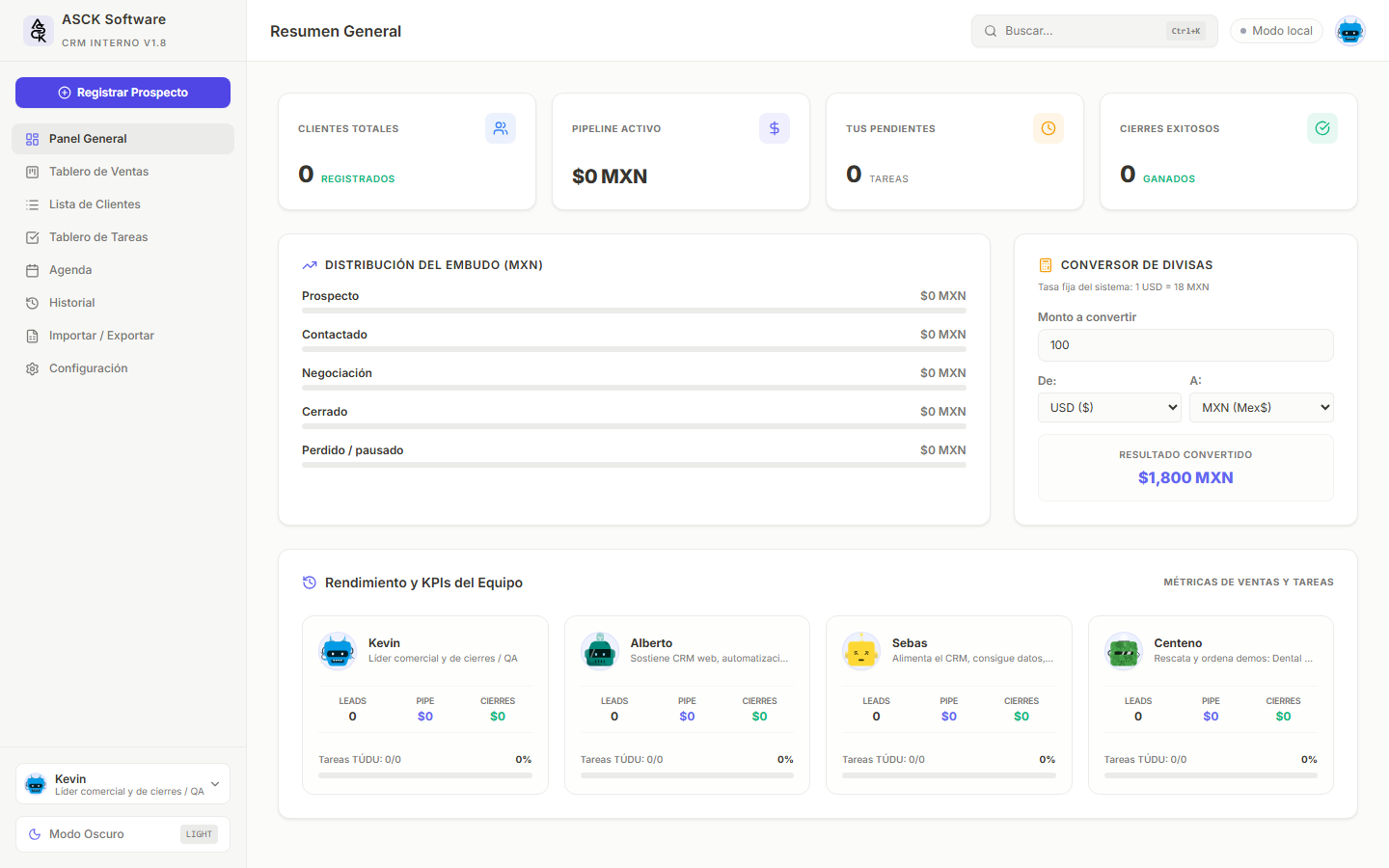
Task: Click the Prospecto funnel progress bar
Action: 634,311
